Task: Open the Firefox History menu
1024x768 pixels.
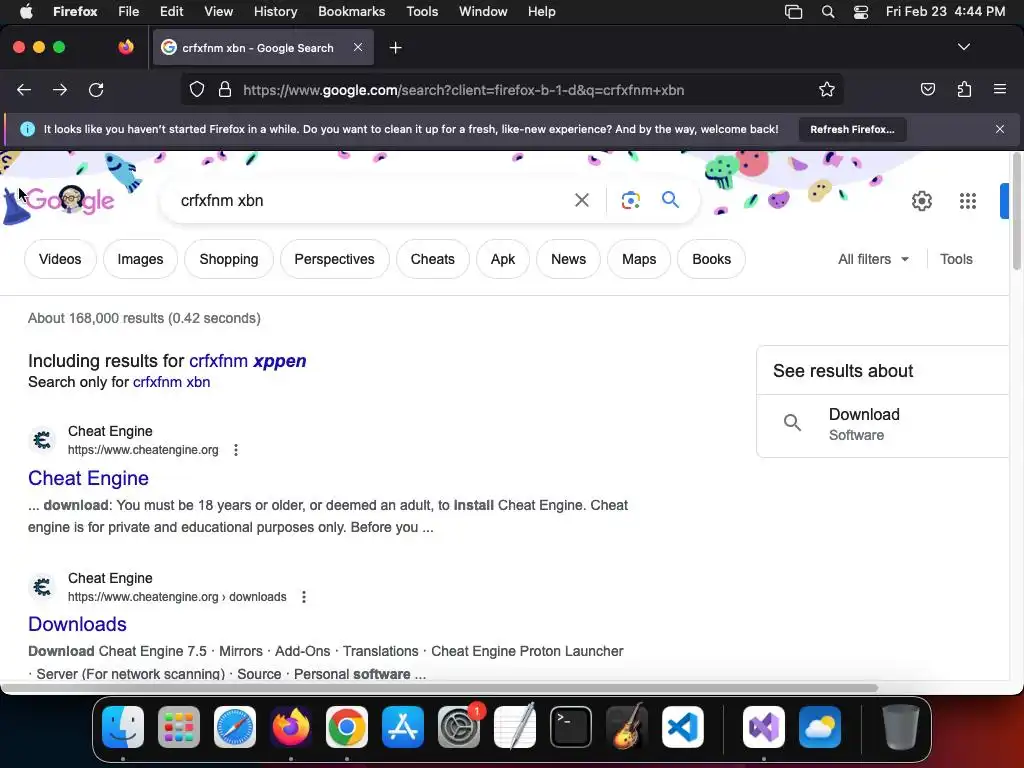Action: 275,12
